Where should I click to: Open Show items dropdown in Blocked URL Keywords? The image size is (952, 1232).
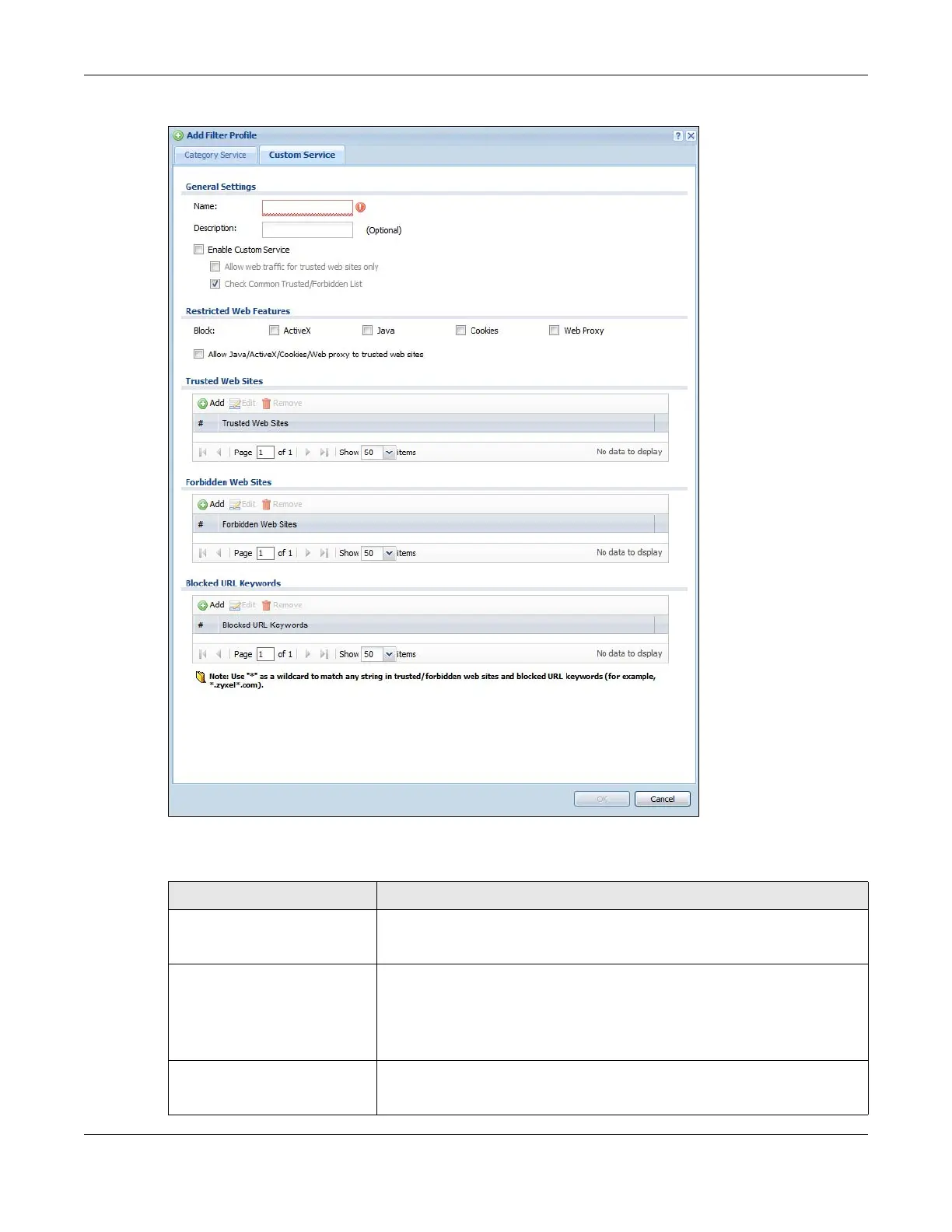[390, 654]
